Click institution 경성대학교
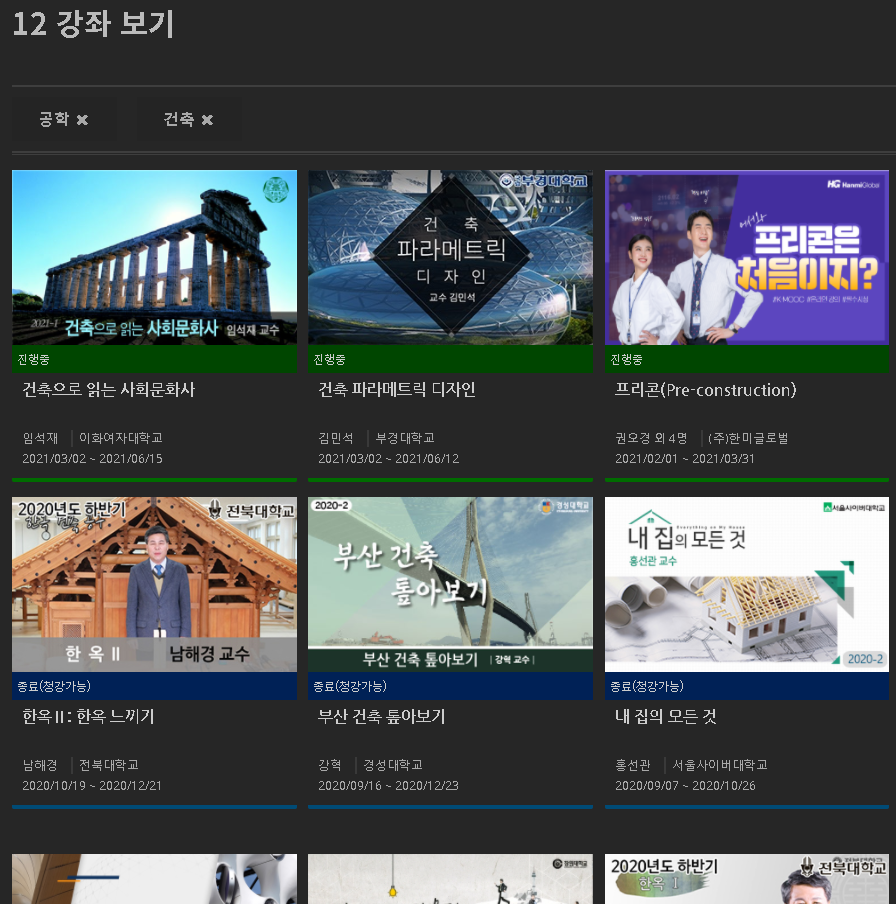Image resolution: width=896 pixels, height=904 pixels. point(393,765)
